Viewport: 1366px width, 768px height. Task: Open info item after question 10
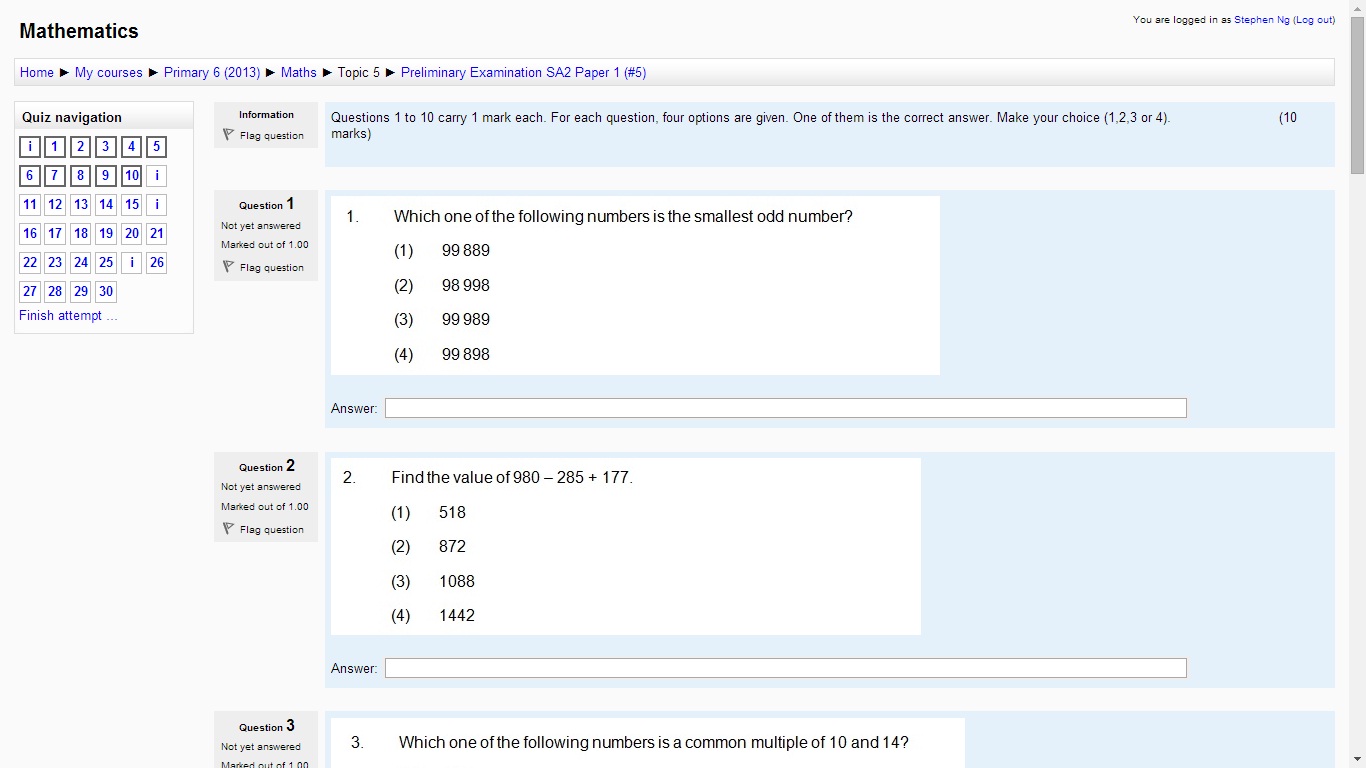point(157,176)
